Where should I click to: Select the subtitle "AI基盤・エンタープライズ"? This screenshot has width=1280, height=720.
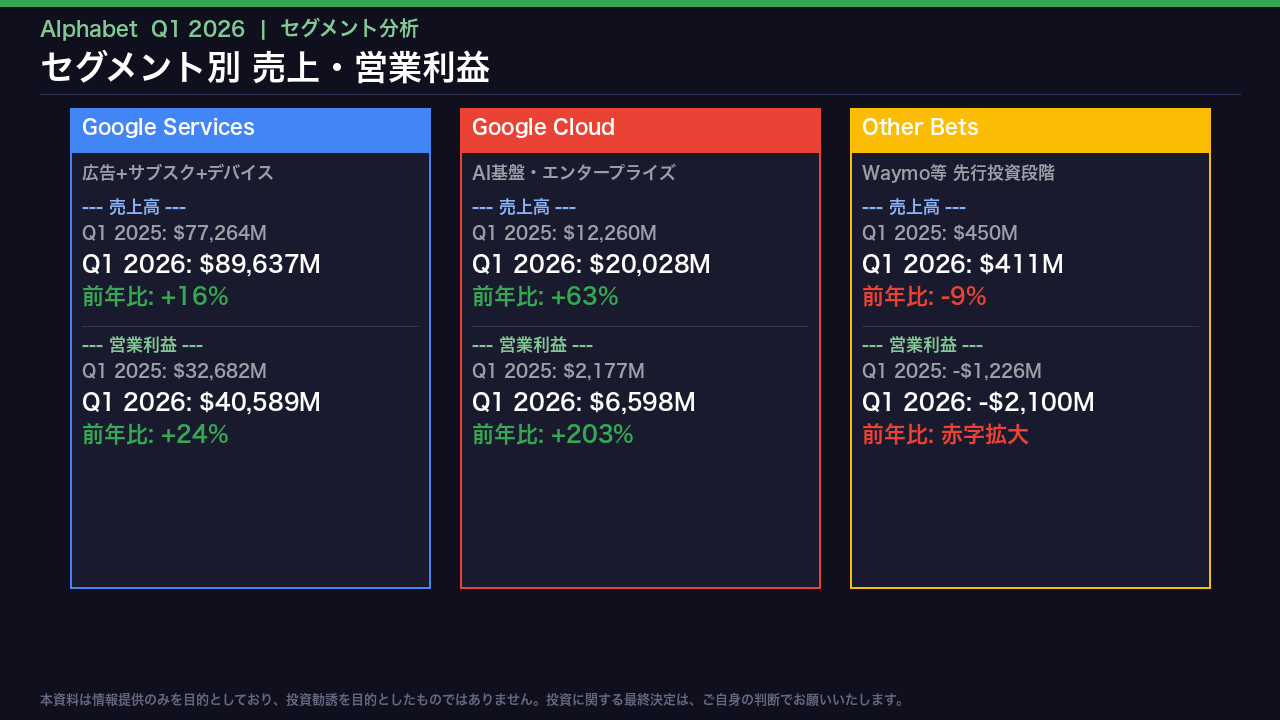coord(574,173)
